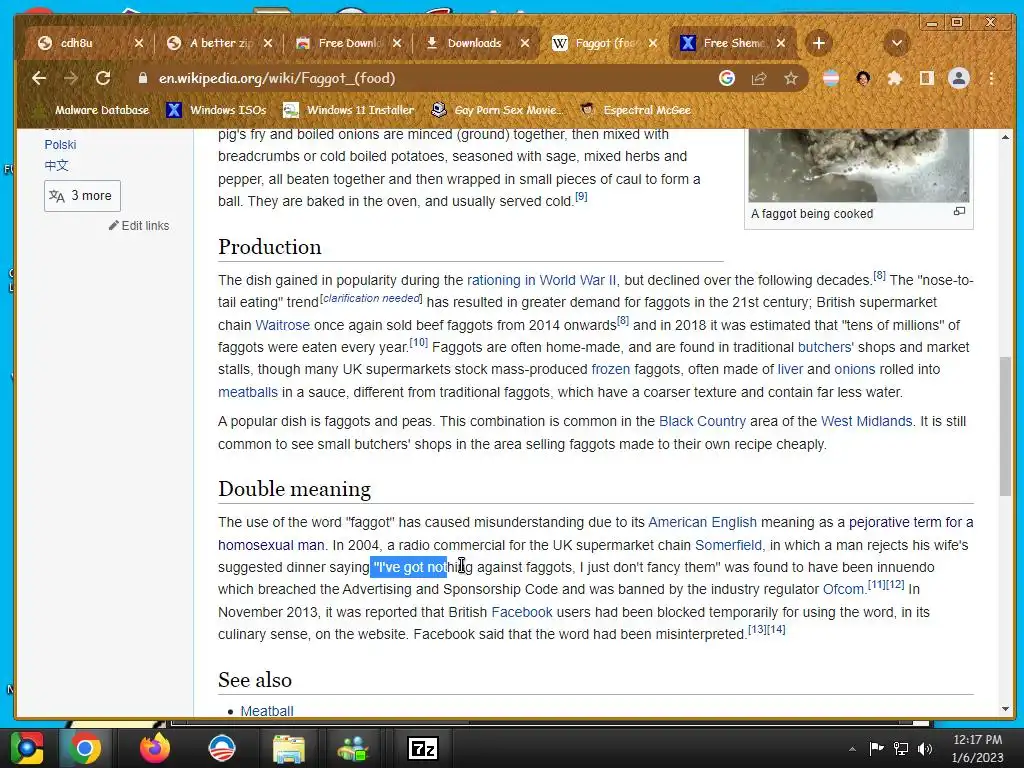The height and width of the screenshot is (768, 1024).
Task: Switch to the Downloads tab
Action: point(475,43)
